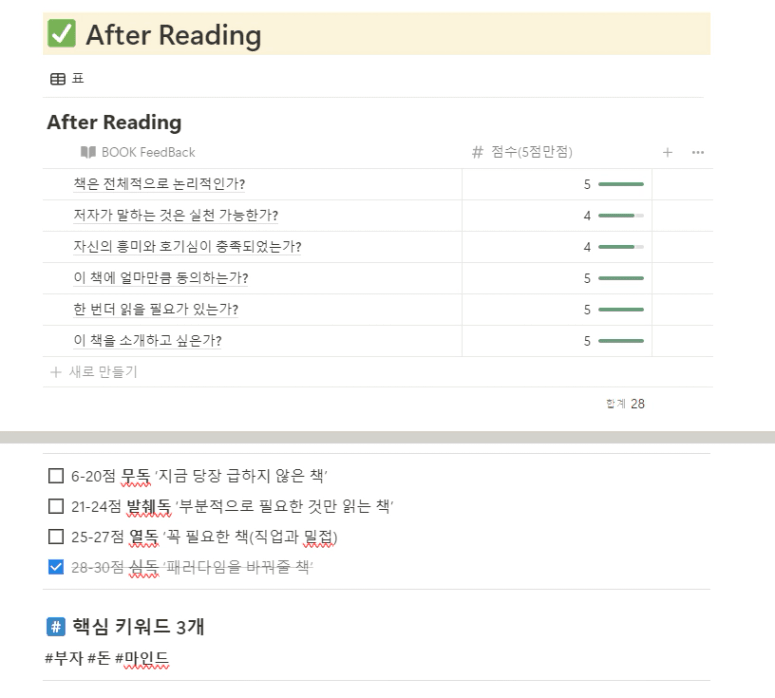
Task: Open BOOK FeedBack column header menu
Action: [x=137, y=152]
